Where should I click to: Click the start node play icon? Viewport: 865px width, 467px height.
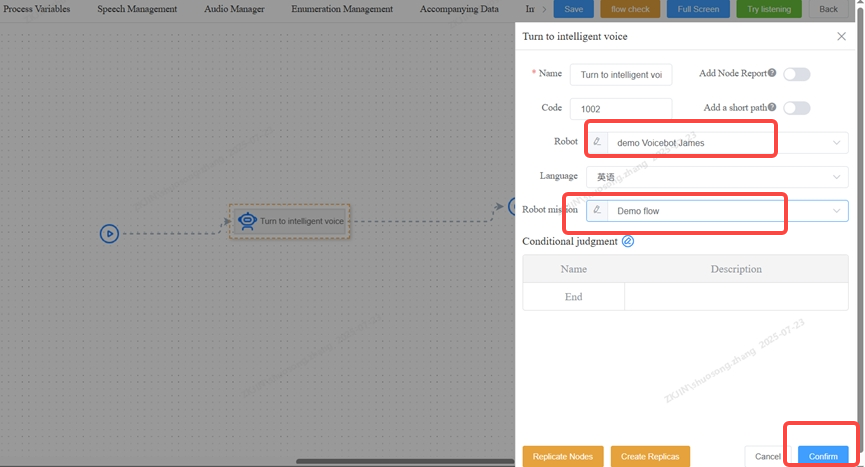tap(110, 234)
